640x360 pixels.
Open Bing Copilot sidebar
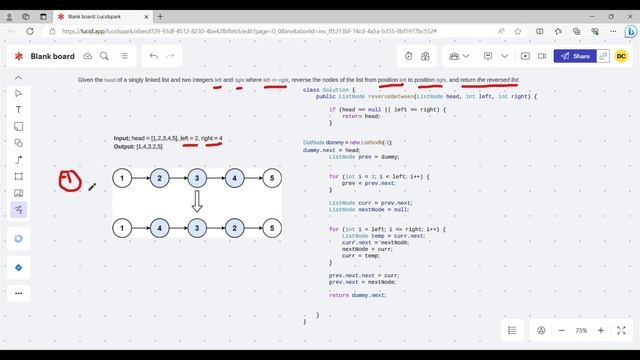(630, 31)
